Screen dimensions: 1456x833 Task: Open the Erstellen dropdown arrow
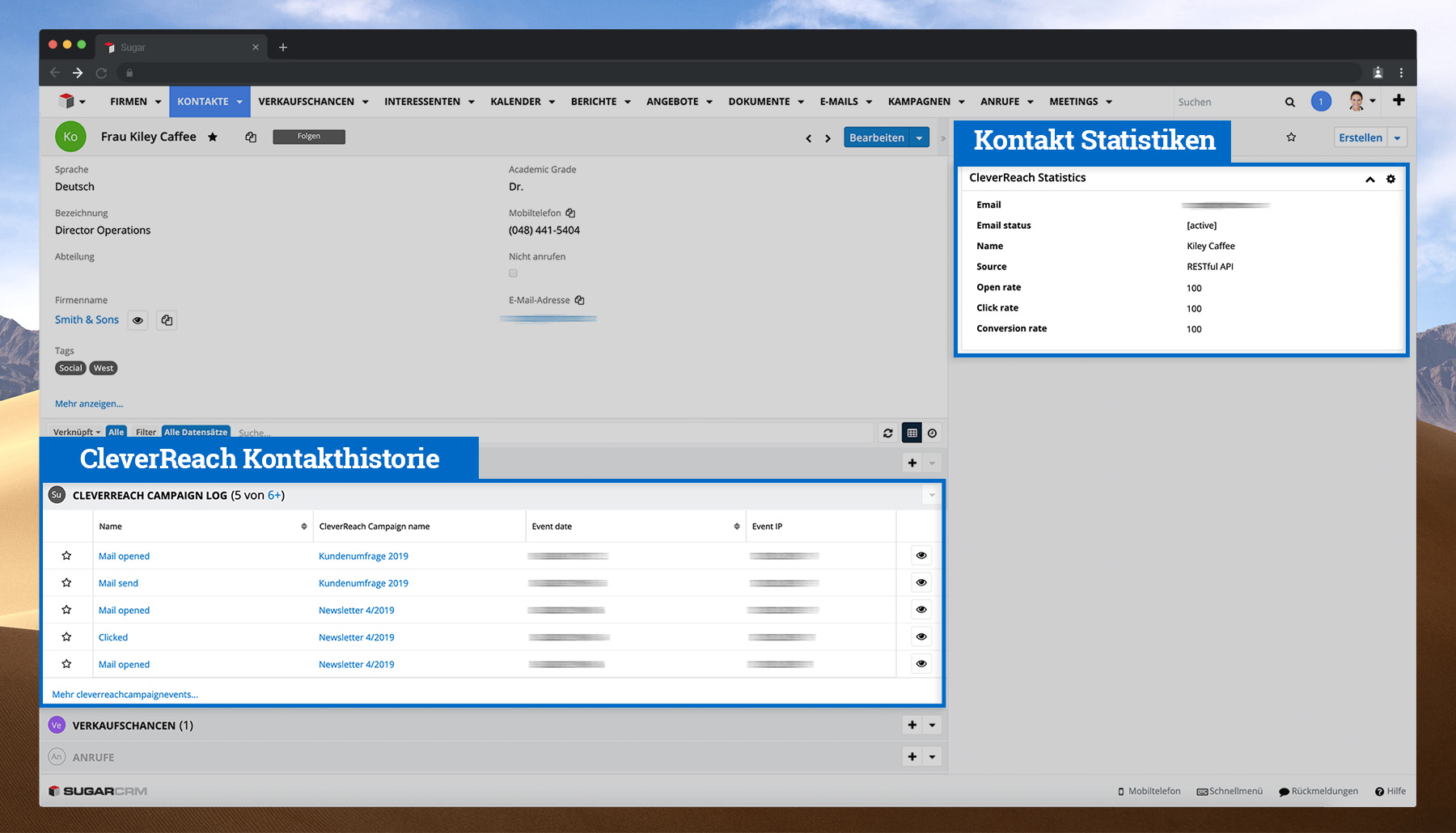point(1397,138)
